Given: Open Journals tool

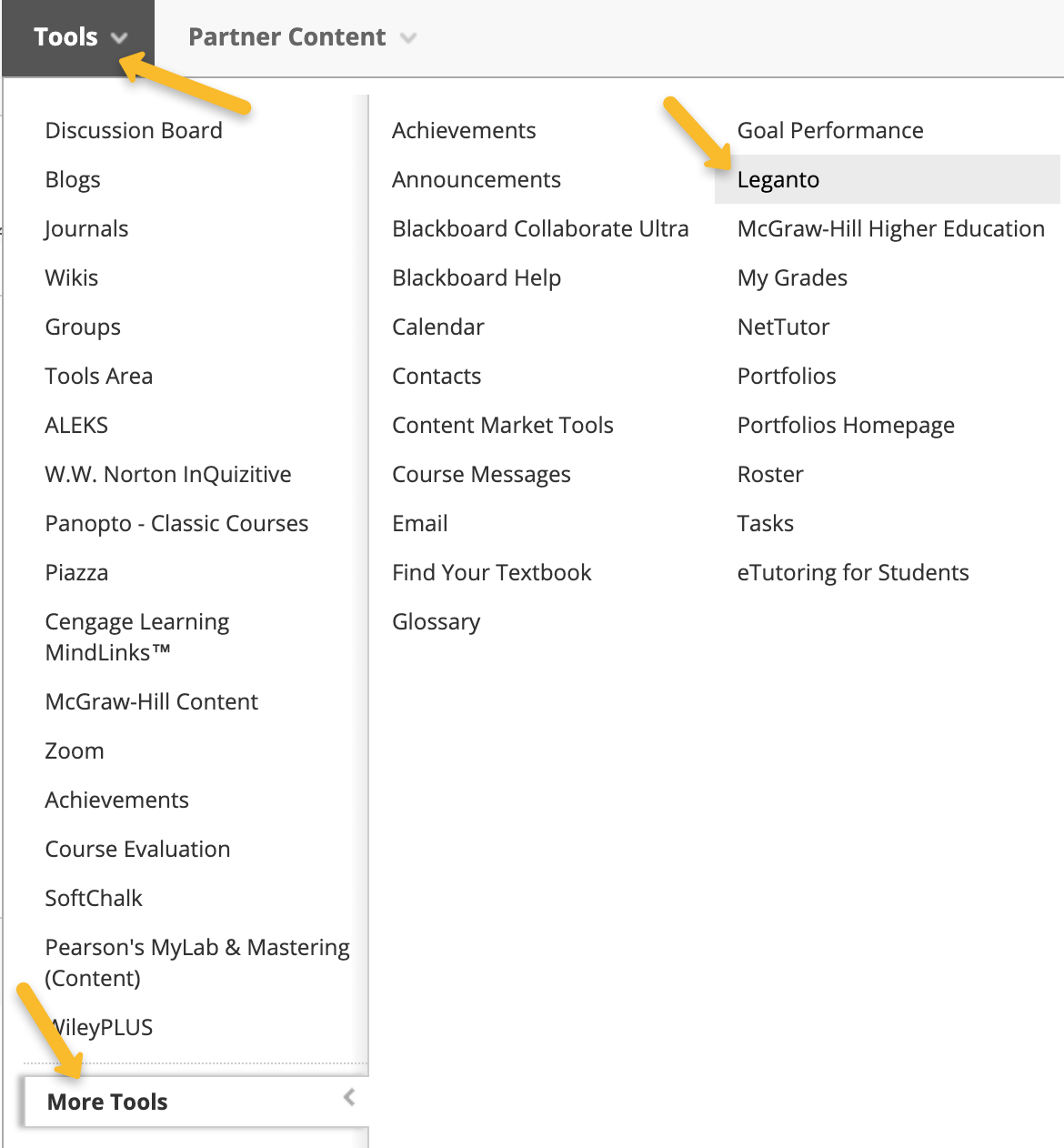Looking at the screenshot, I should (86, 228).
